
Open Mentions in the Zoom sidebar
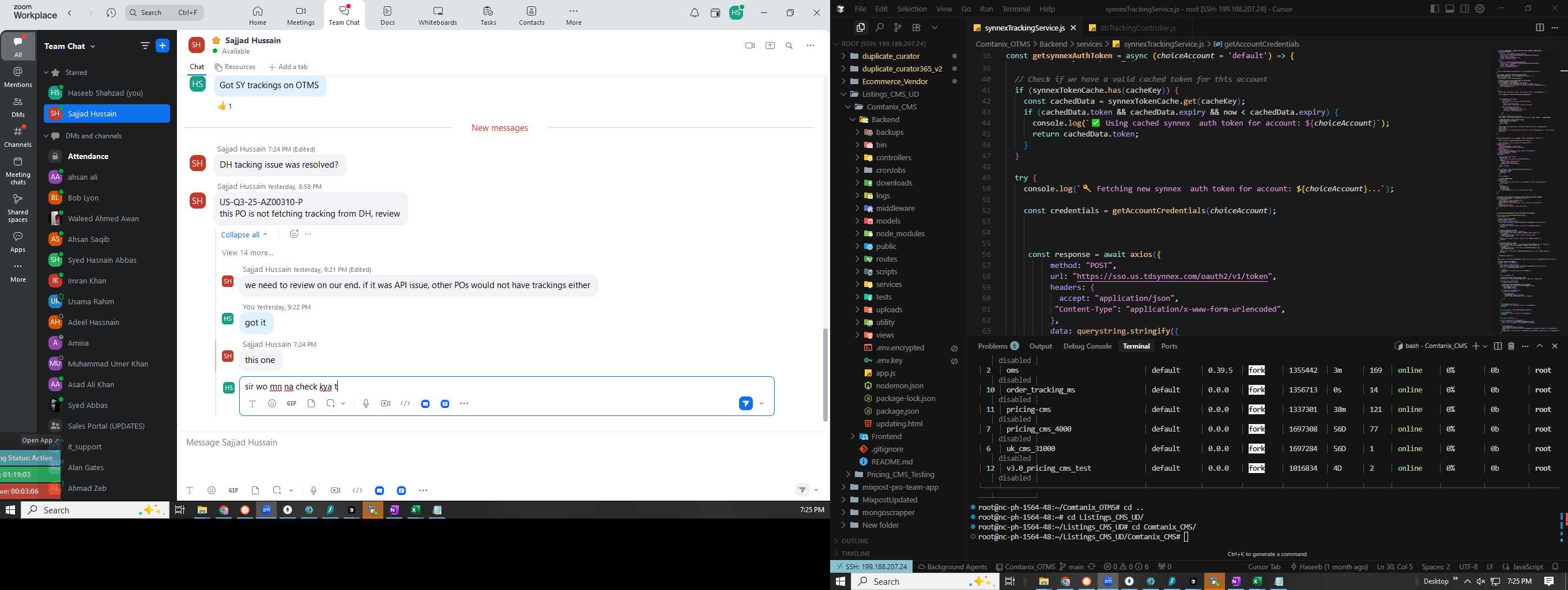click(18, 77)
